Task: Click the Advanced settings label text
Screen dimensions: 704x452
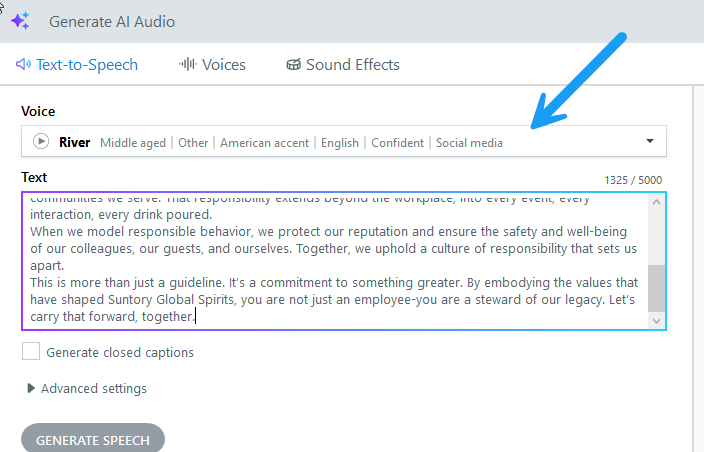Action: tap(94, 388)
